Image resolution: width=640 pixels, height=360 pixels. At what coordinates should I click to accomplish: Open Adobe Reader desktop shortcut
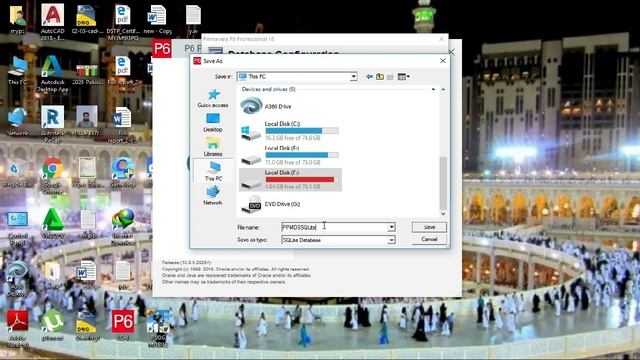(18, 329)
